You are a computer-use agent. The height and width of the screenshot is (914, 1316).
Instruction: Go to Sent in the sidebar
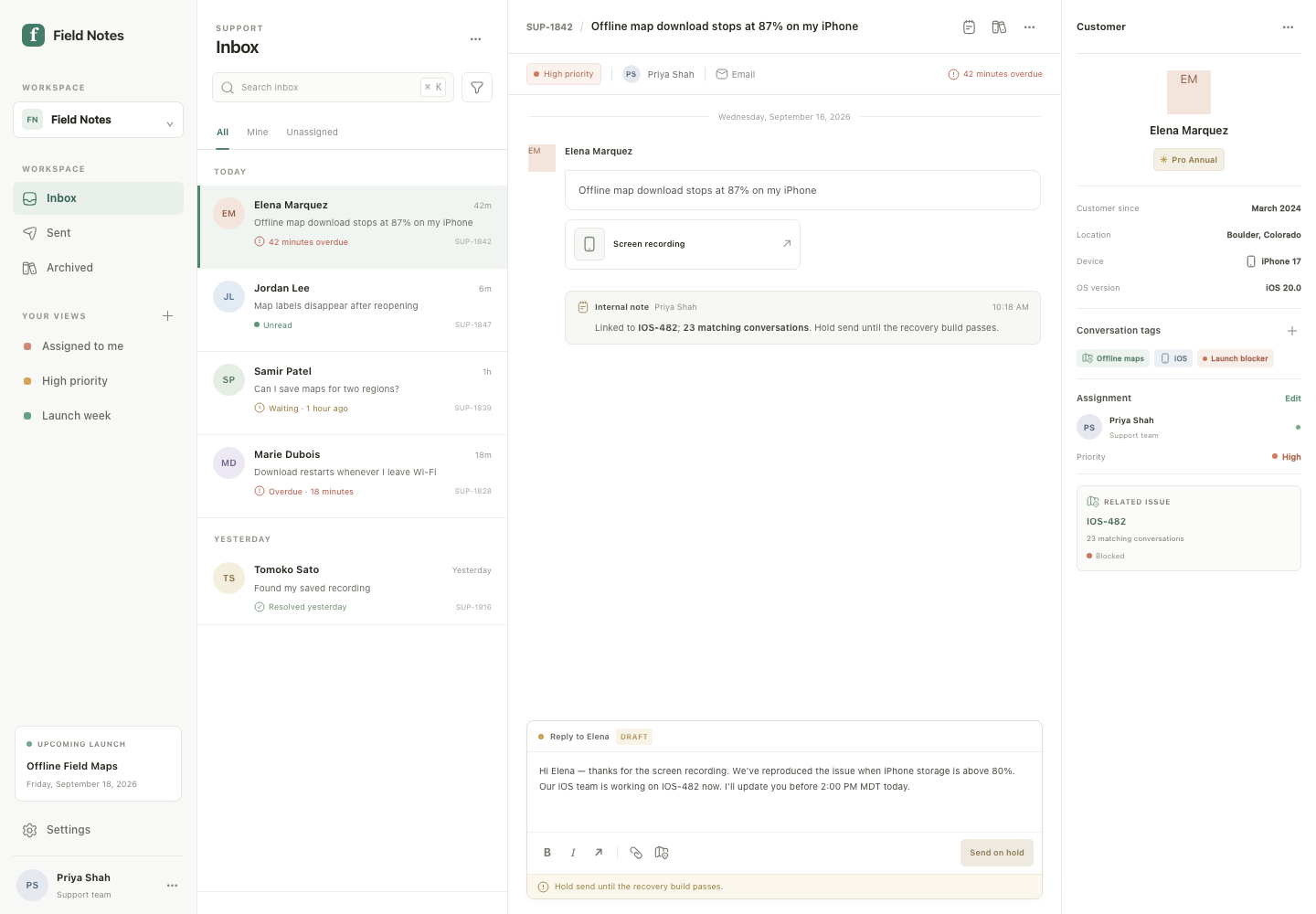pyautogui.click(x=99, y=233)
